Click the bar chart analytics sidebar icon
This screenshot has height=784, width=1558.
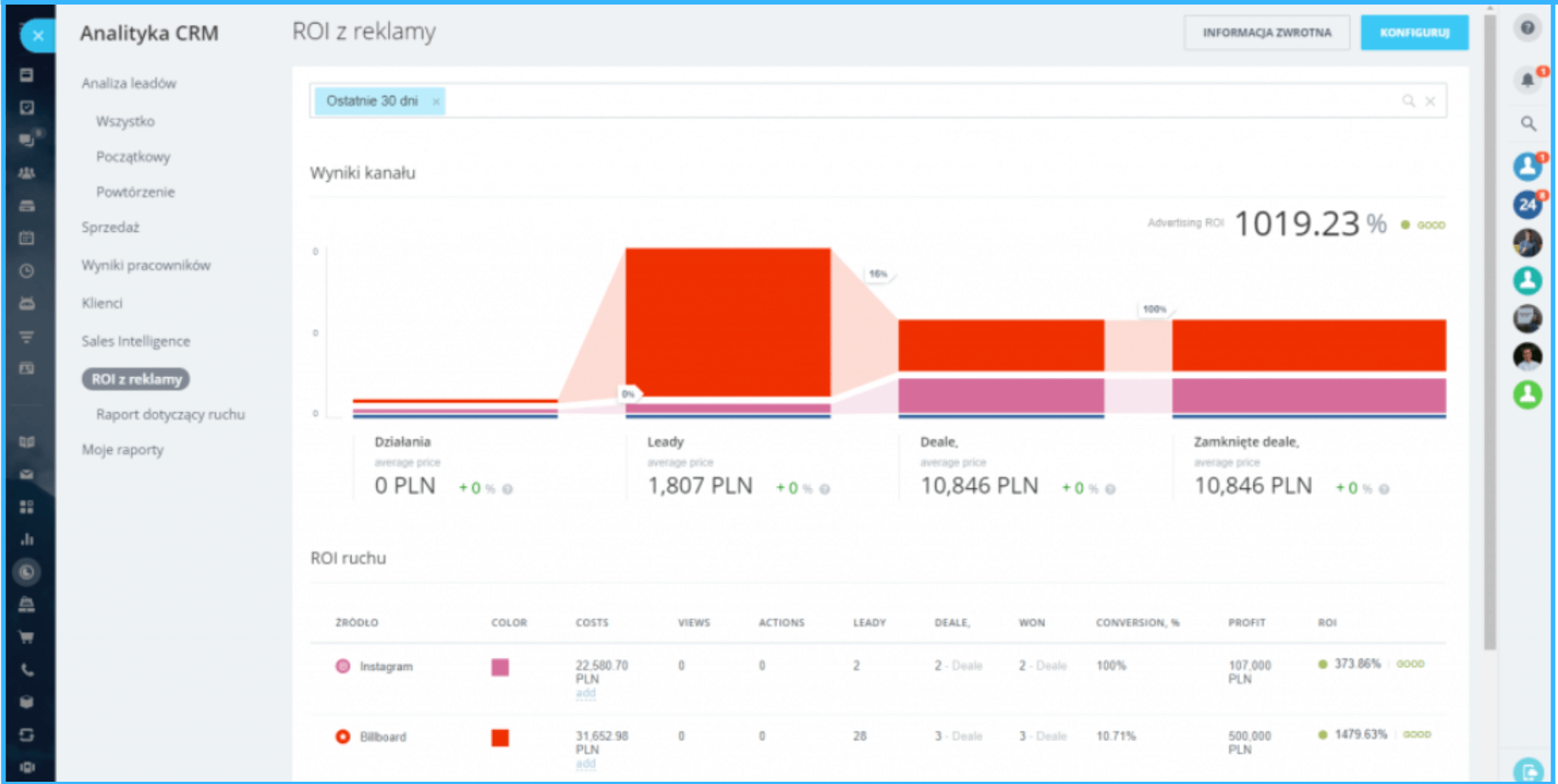click(x=27, y=539)
